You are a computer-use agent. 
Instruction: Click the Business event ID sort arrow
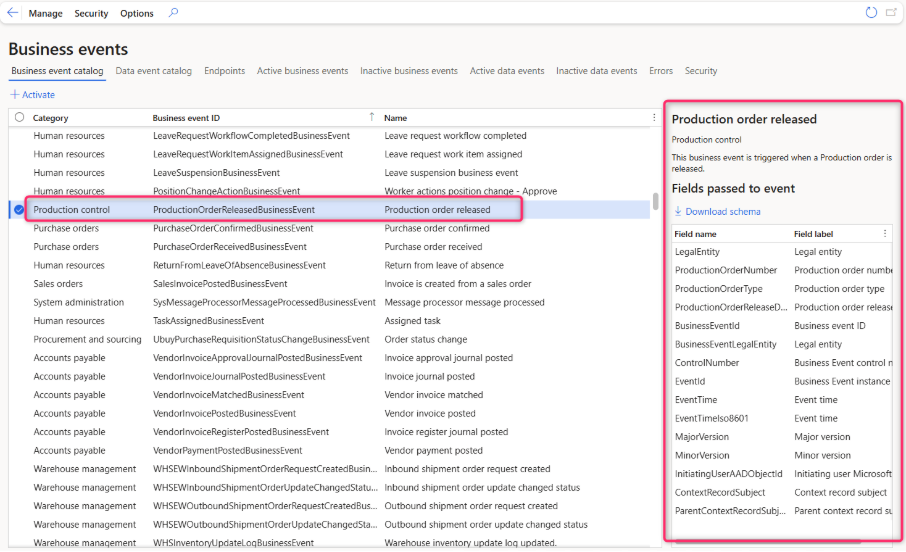point(372,117)
